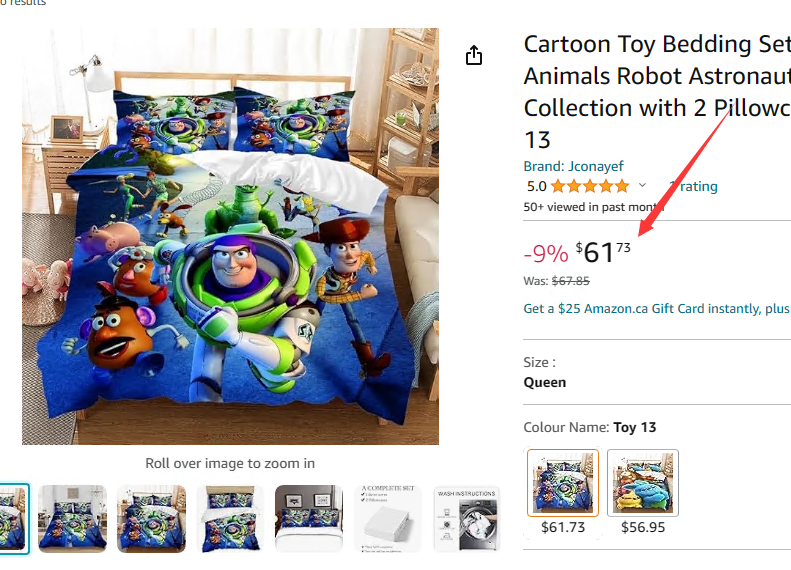Viewport: 791px width, 570px height.
Task: Click the -9% discount label
Action: coord(545,254)
